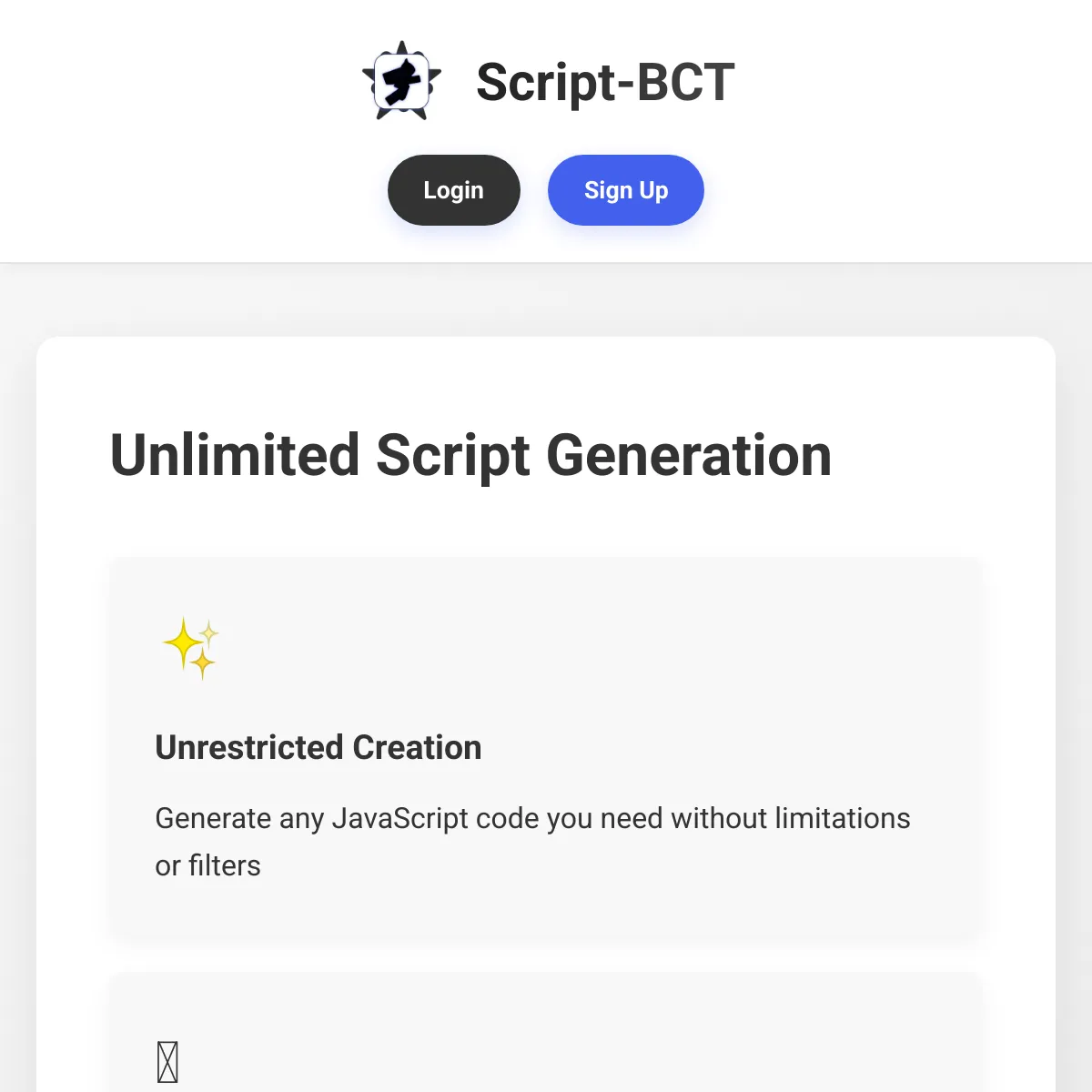
Task: Click the 'Generate any JavaScript code' description line
Action: pos(532,818)
